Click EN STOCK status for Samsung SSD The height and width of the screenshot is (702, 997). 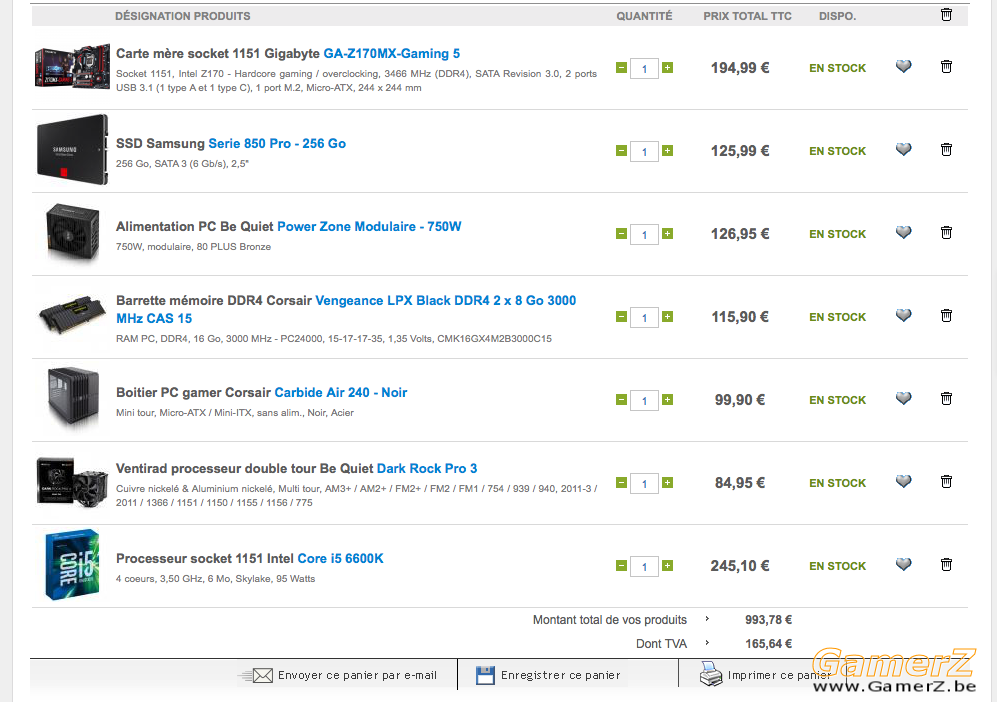[x=837, y=151]
